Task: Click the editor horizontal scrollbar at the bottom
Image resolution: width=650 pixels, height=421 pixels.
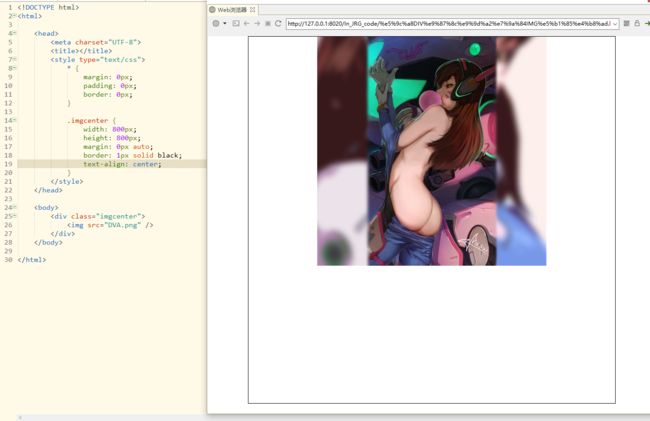Action: pos(112,417)
